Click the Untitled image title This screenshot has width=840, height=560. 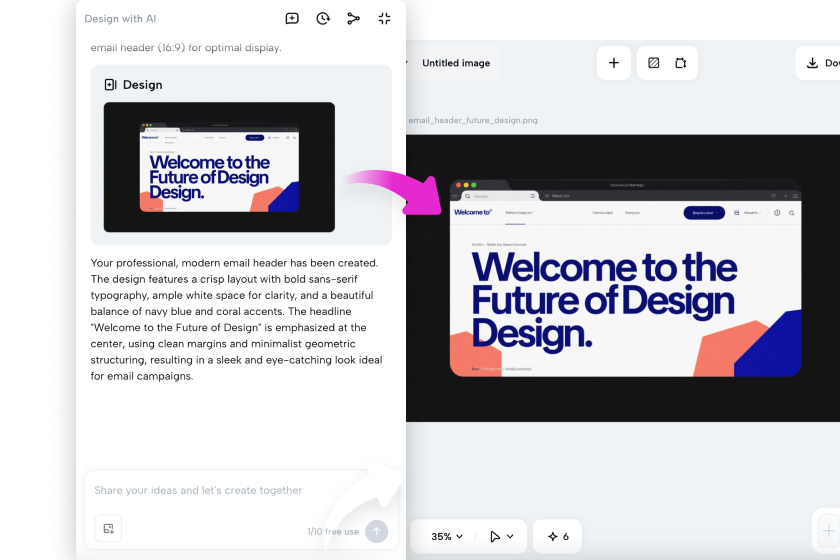pyautogui.click(x=456, y=63)
